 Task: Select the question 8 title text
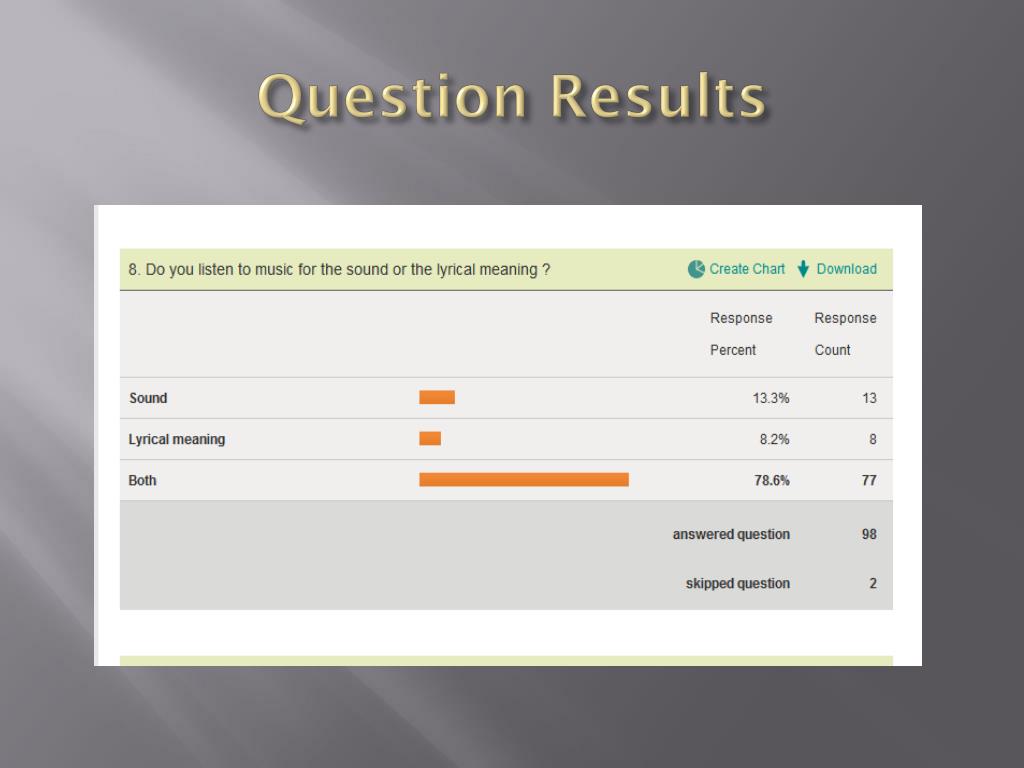pos(339,270)
